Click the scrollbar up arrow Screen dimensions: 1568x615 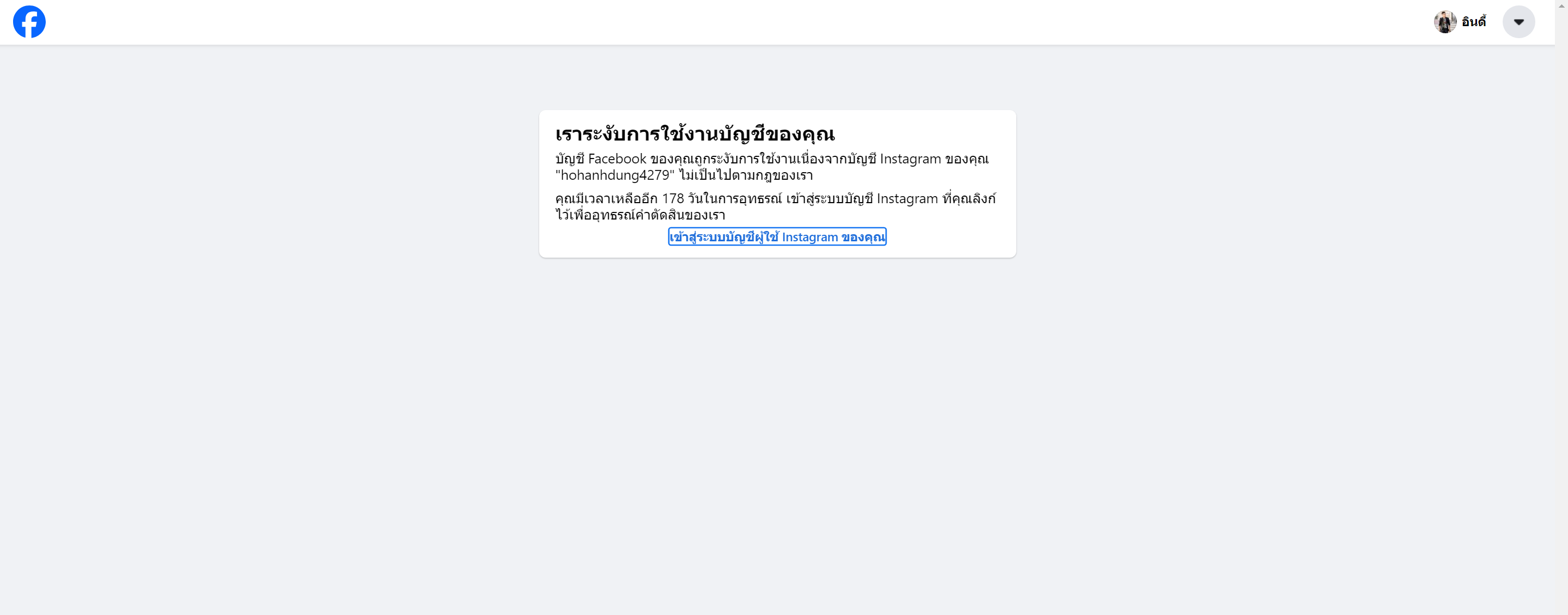click(1561, 4)
